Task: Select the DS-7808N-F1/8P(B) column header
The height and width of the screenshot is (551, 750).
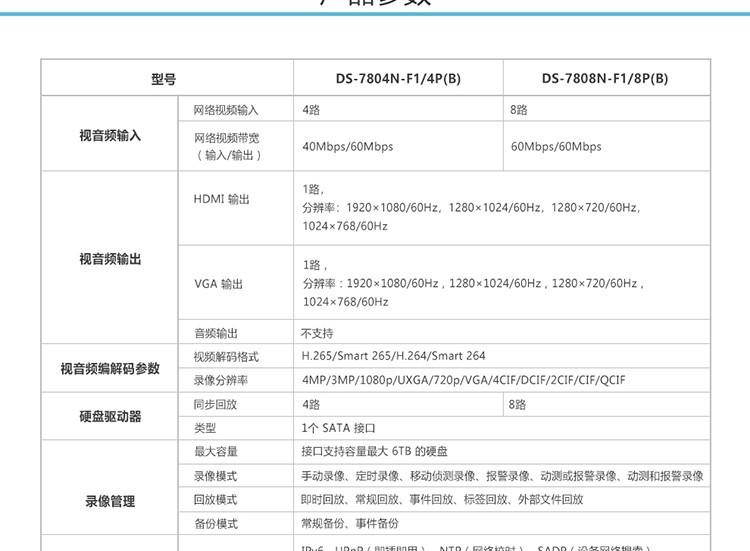Action: [605, 78]
